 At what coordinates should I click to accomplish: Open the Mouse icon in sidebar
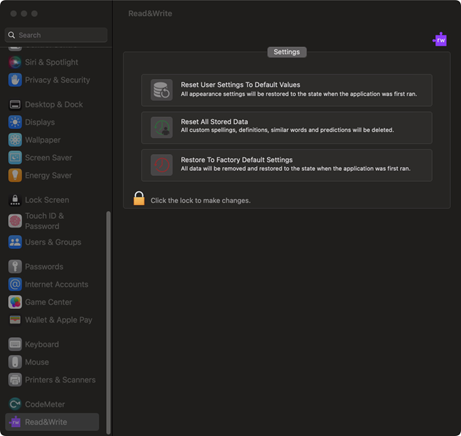pos(15,362)
